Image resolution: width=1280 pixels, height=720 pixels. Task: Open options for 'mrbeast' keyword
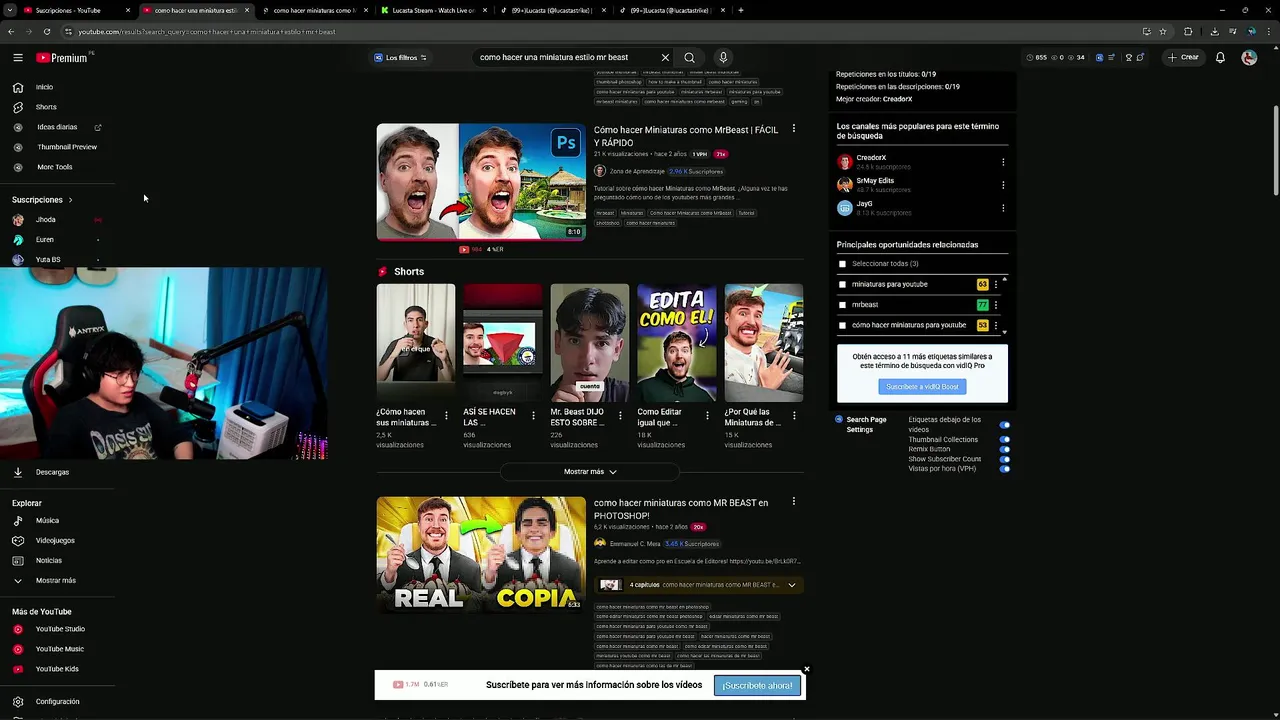(x=996, y=305)
